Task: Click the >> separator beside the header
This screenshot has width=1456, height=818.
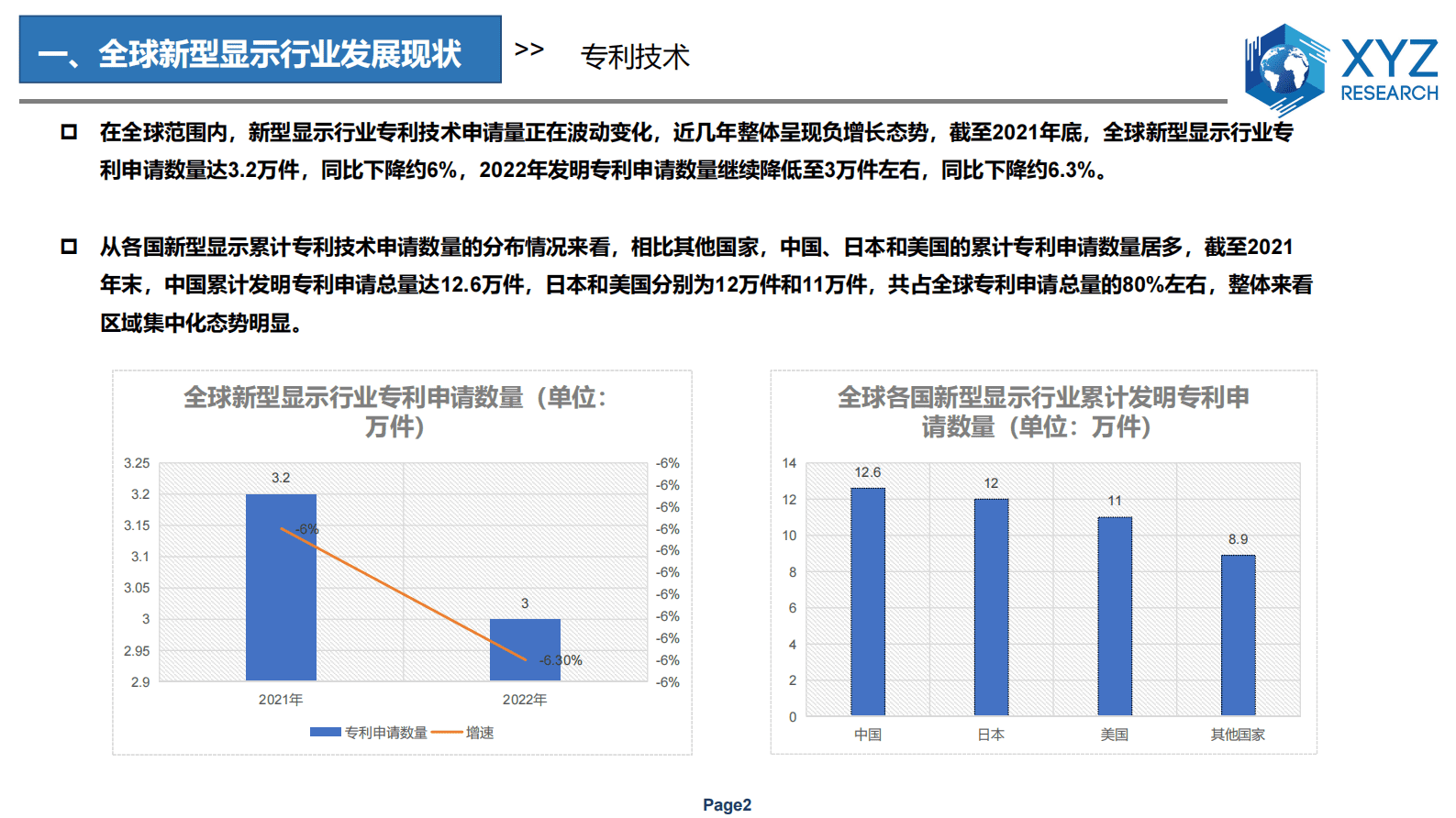Action: pos(529,50)
